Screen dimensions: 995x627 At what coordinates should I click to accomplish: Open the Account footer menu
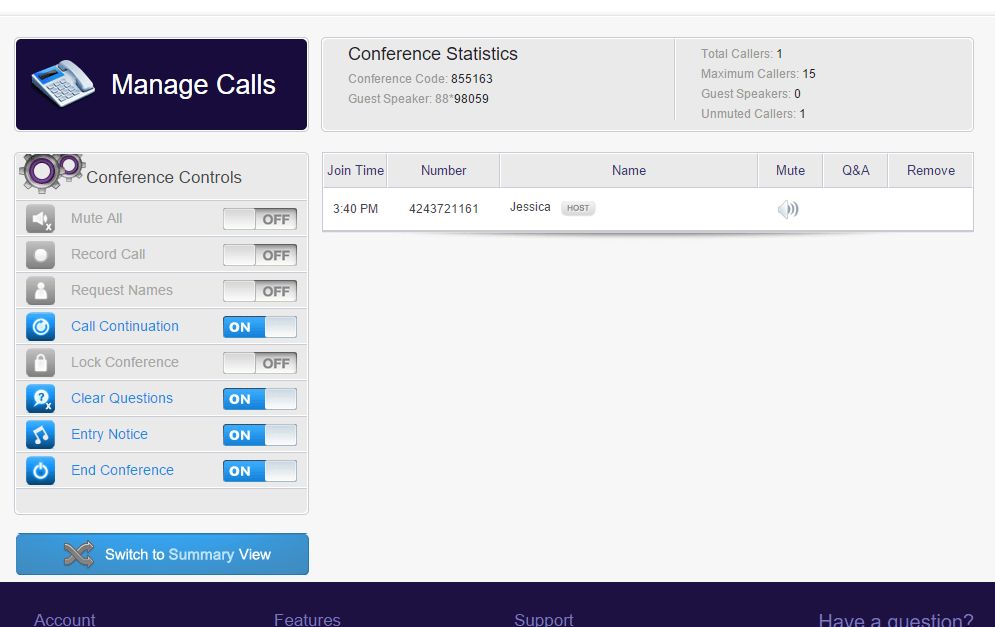[65, 619]
